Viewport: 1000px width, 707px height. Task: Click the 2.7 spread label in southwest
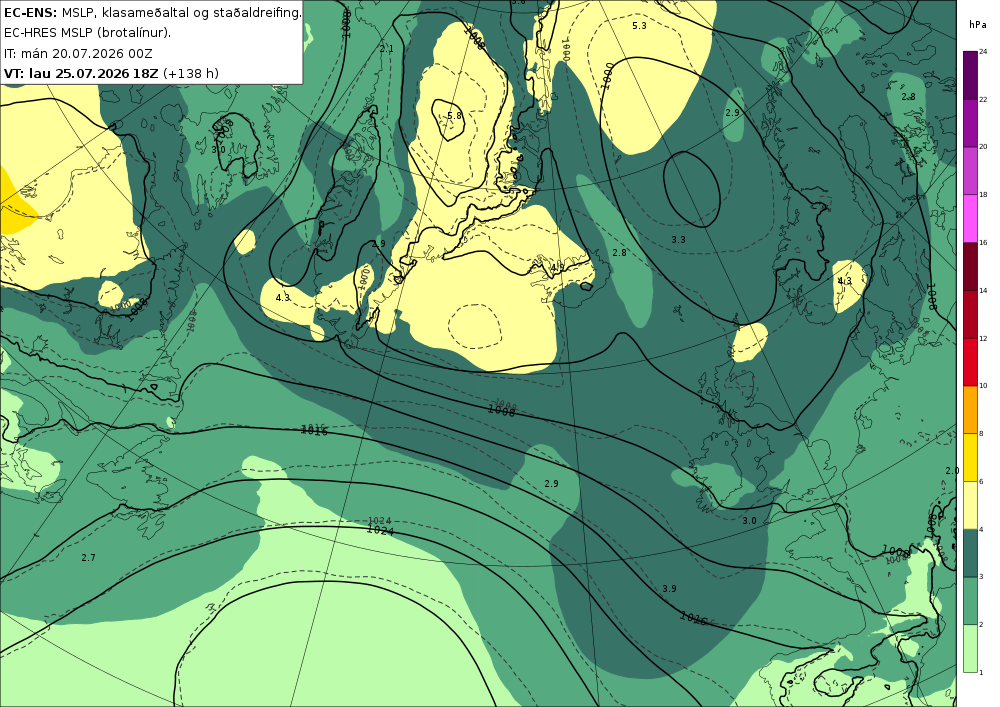tap(89, 558)
